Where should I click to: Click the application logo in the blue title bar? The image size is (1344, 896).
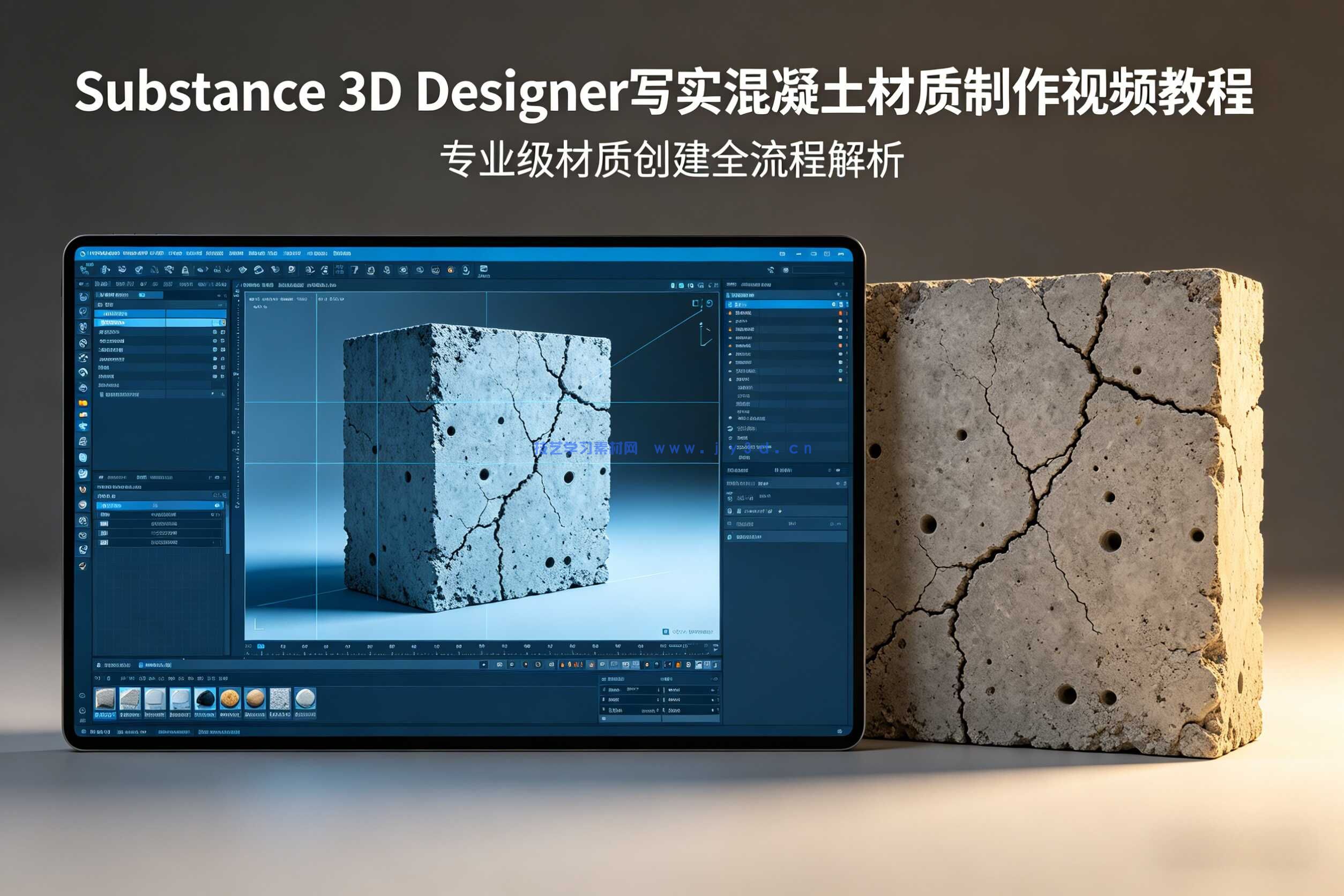coord(83,253)
